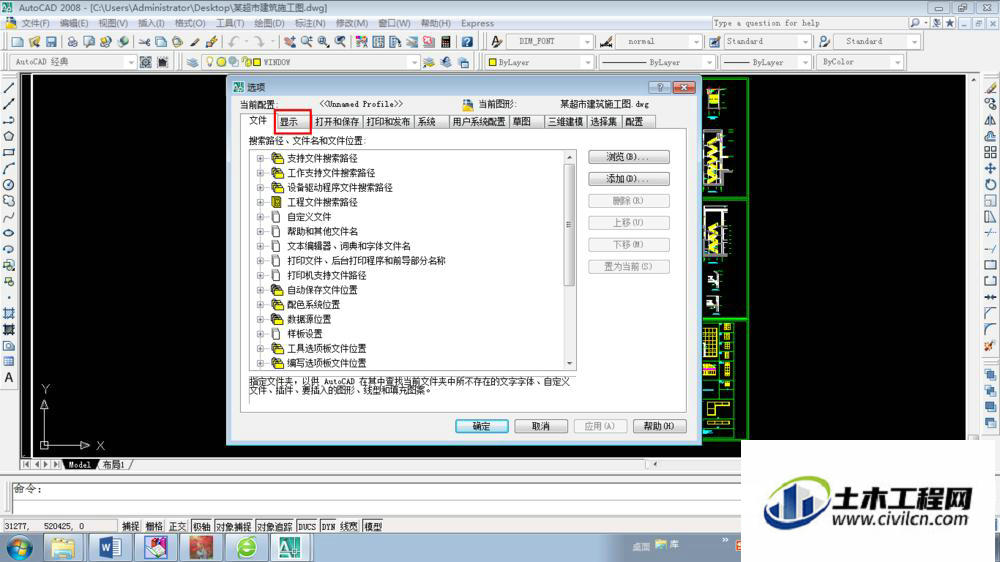This screenshot has width=1000, height=562.
Task: Click the Match Properties brush icon
Action: (195, 42)
